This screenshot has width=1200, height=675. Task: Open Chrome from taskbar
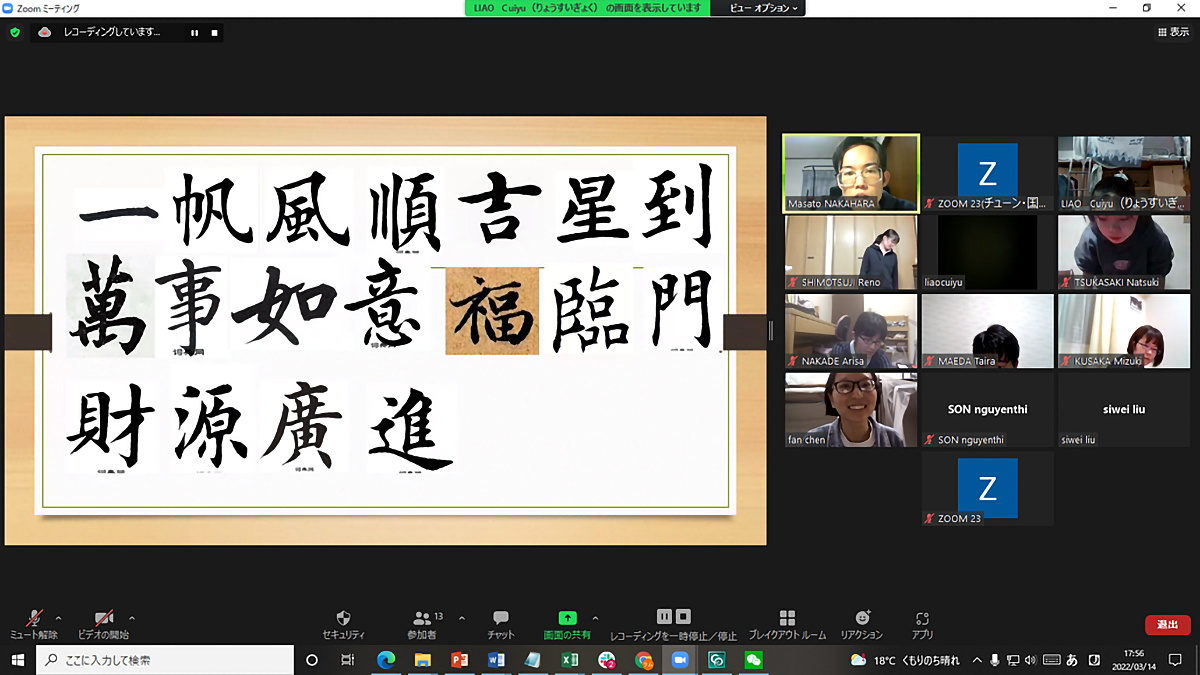(644, 660)
